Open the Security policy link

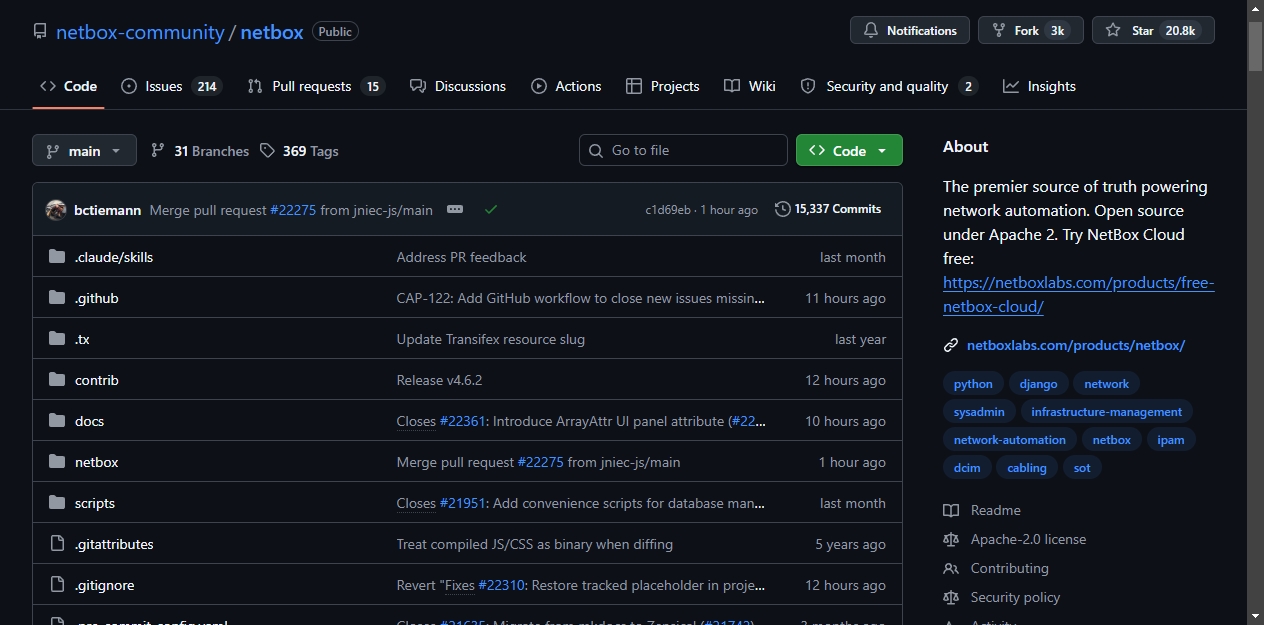1002,597
